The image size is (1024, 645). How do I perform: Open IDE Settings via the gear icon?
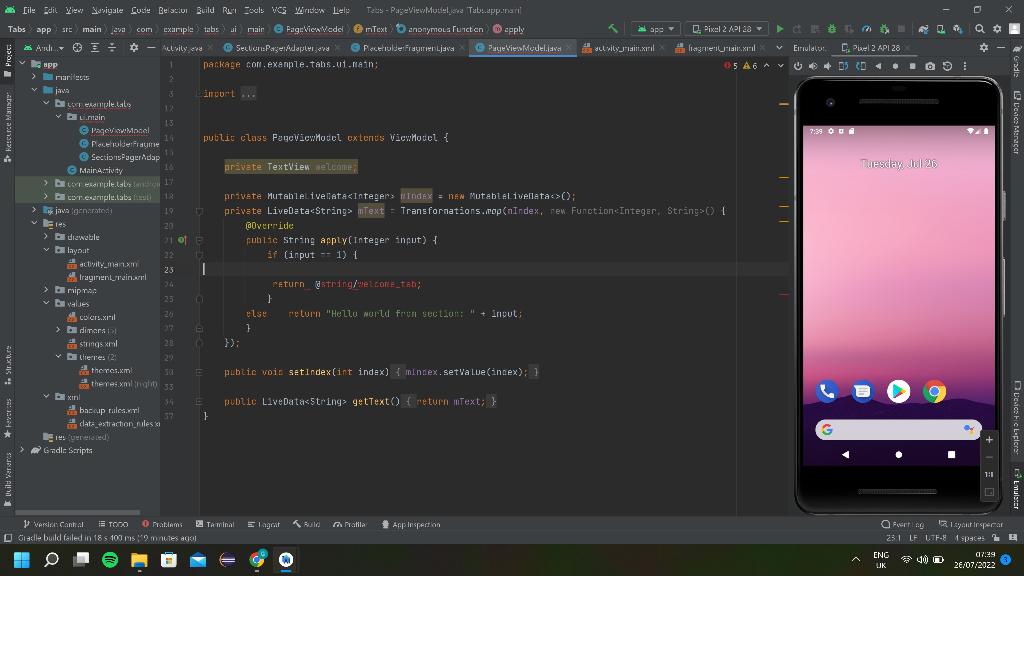click(997, 28)
